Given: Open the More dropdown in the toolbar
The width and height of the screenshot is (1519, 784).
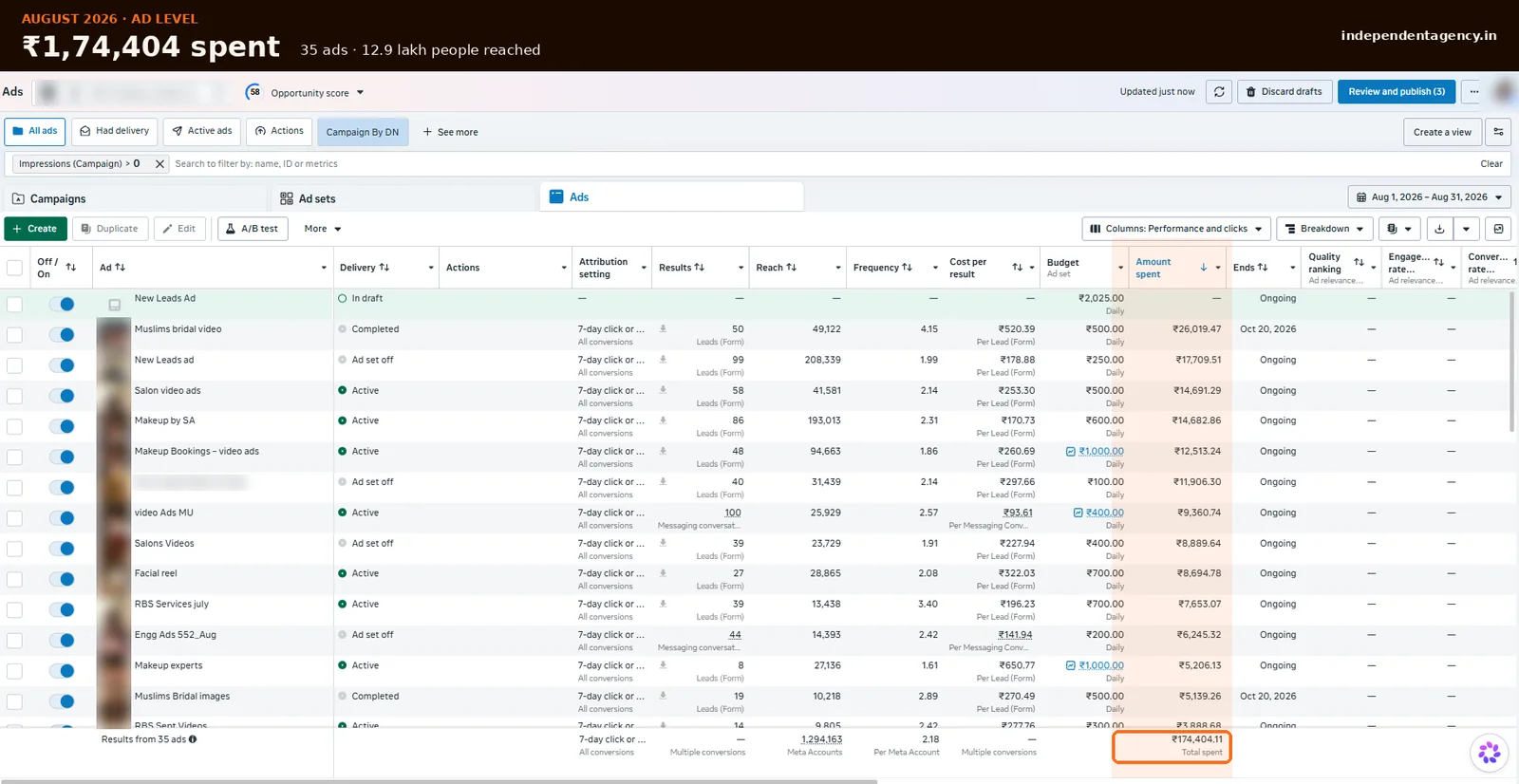Looking at the screenshot, I should point(323,229).
